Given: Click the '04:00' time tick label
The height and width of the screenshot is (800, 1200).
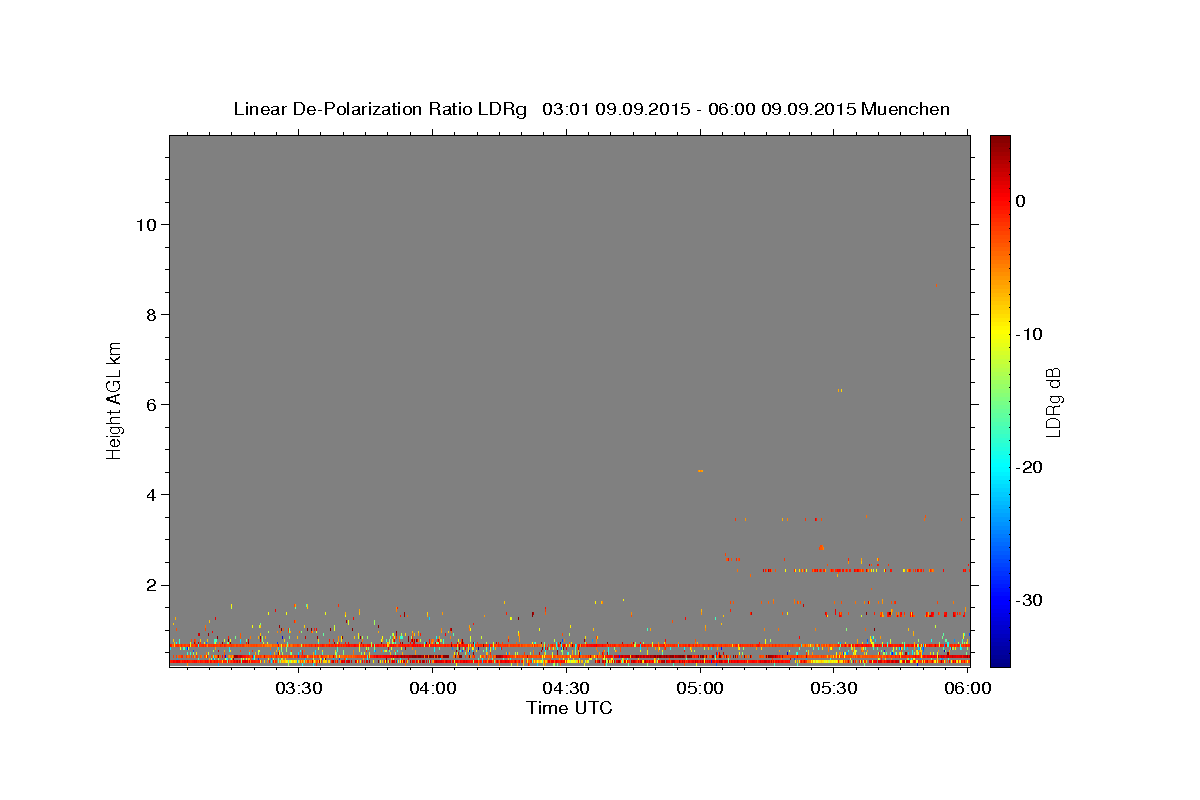Looking at the screenshot, I should click(433, 688).
